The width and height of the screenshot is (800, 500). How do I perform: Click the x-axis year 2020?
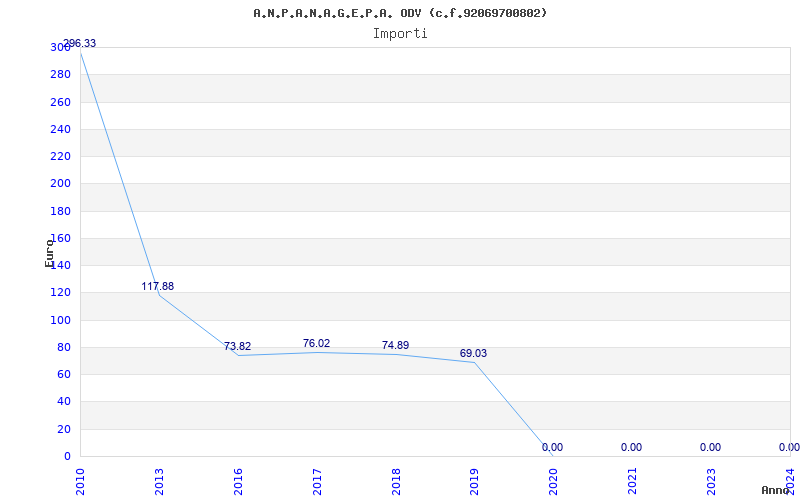point(553,481)
